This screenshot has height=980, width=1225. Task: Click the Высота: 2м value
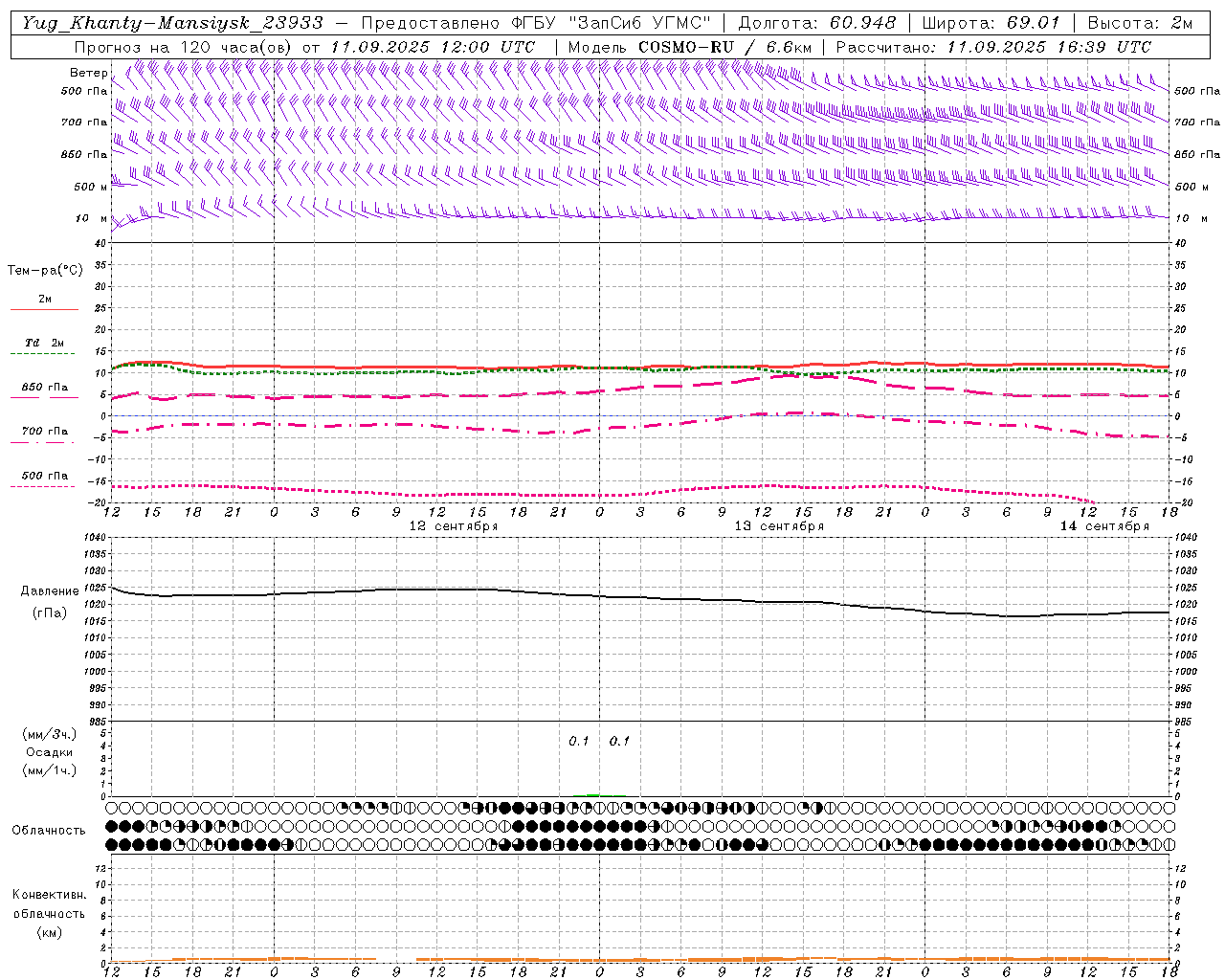click(x=1141, y=23)
